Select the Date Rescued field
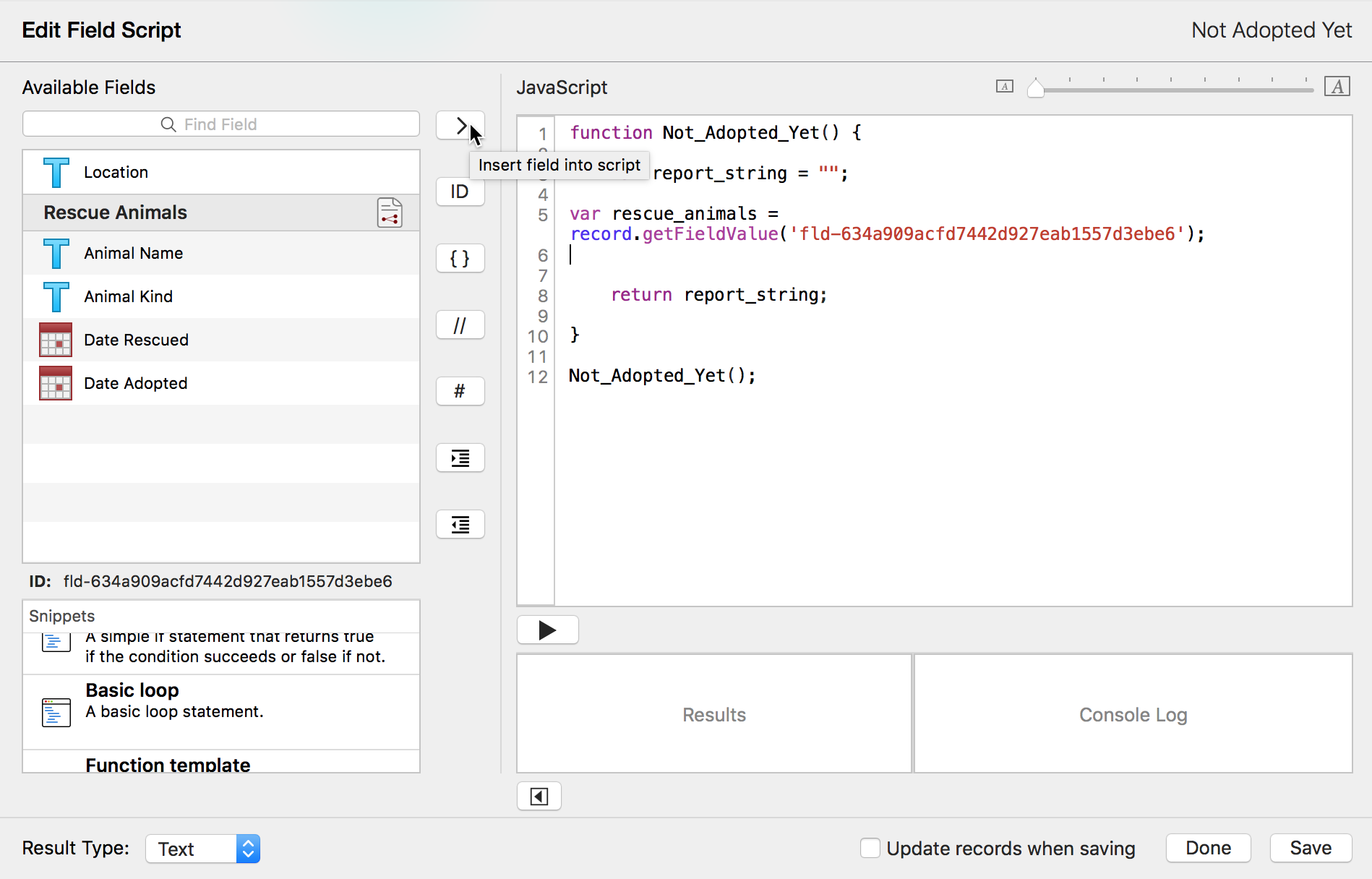The height and width of the screenshot is (879, 1372). click(221, 340)
